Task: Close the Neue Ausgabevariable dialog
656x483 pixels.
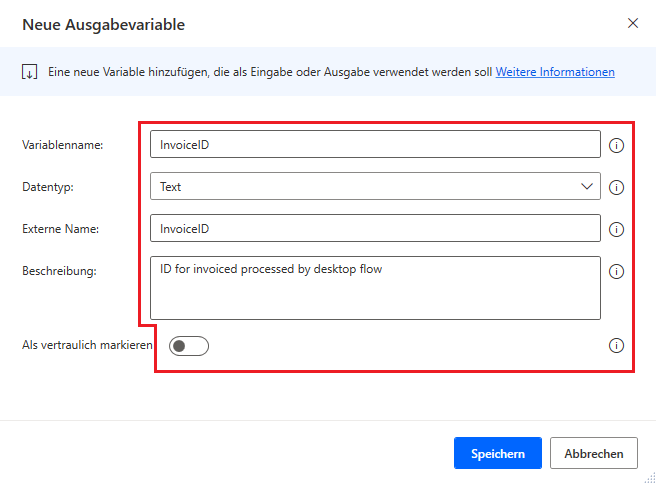Action: coord(632,23)
